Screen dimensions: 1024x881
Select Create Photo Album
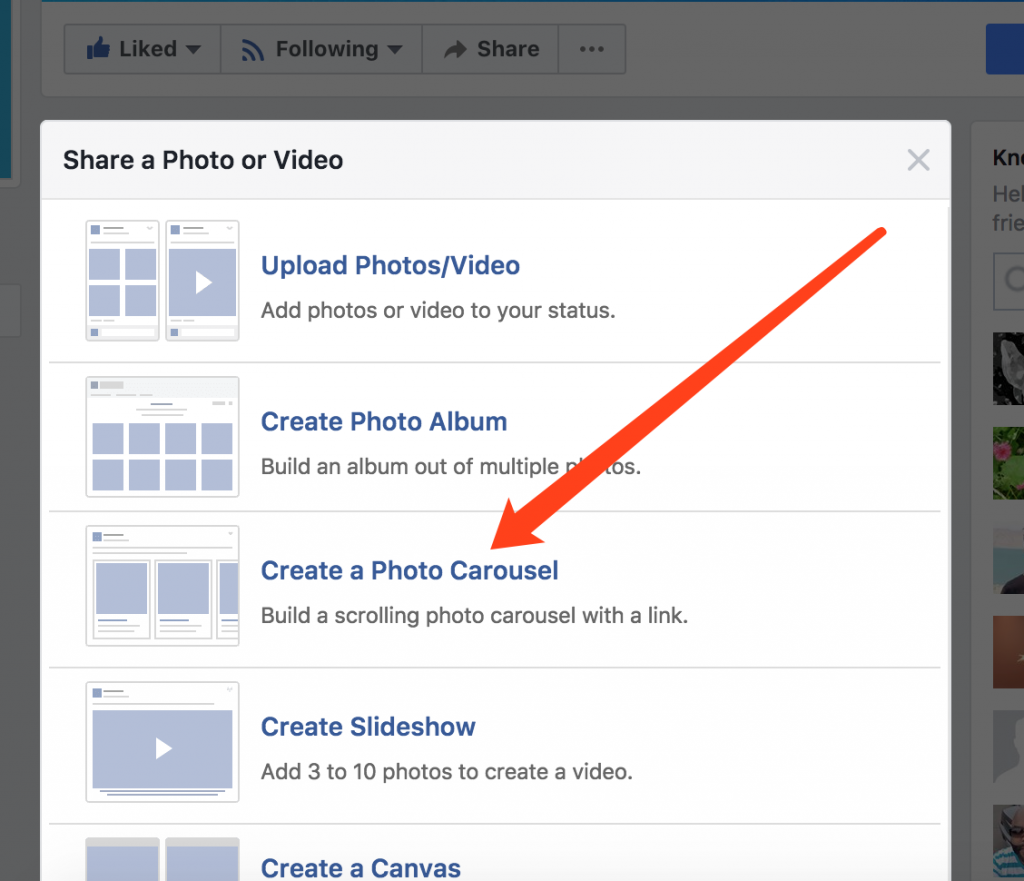(384, 422)
